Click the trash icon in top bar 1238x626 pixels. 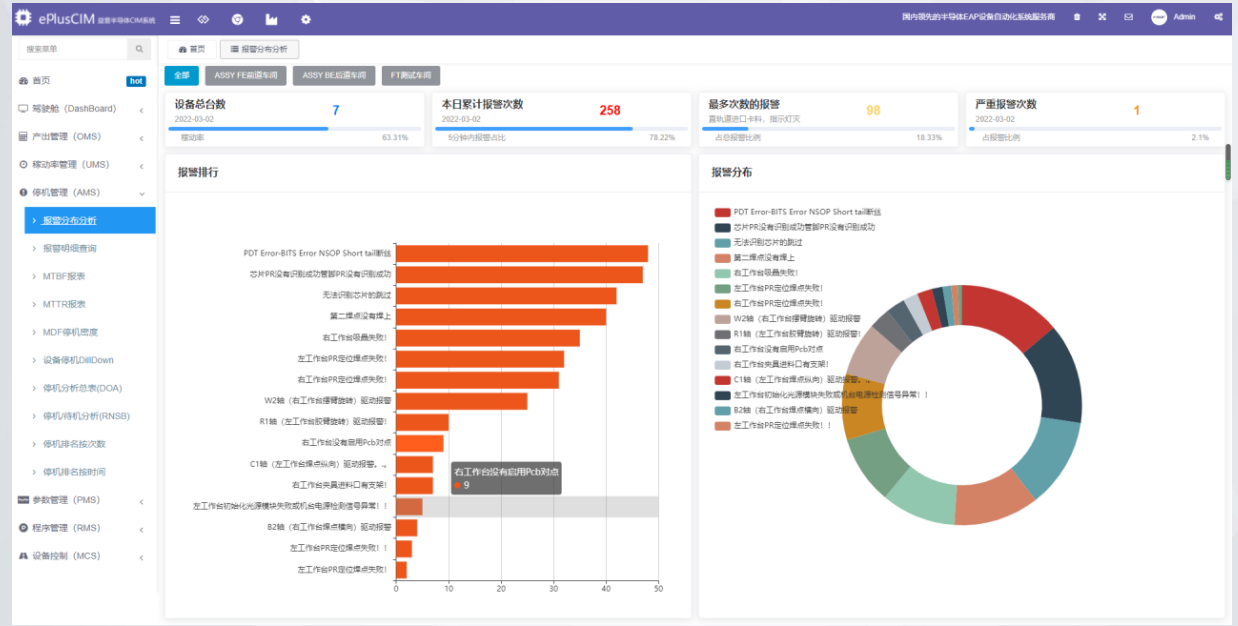pos(1076,17)
